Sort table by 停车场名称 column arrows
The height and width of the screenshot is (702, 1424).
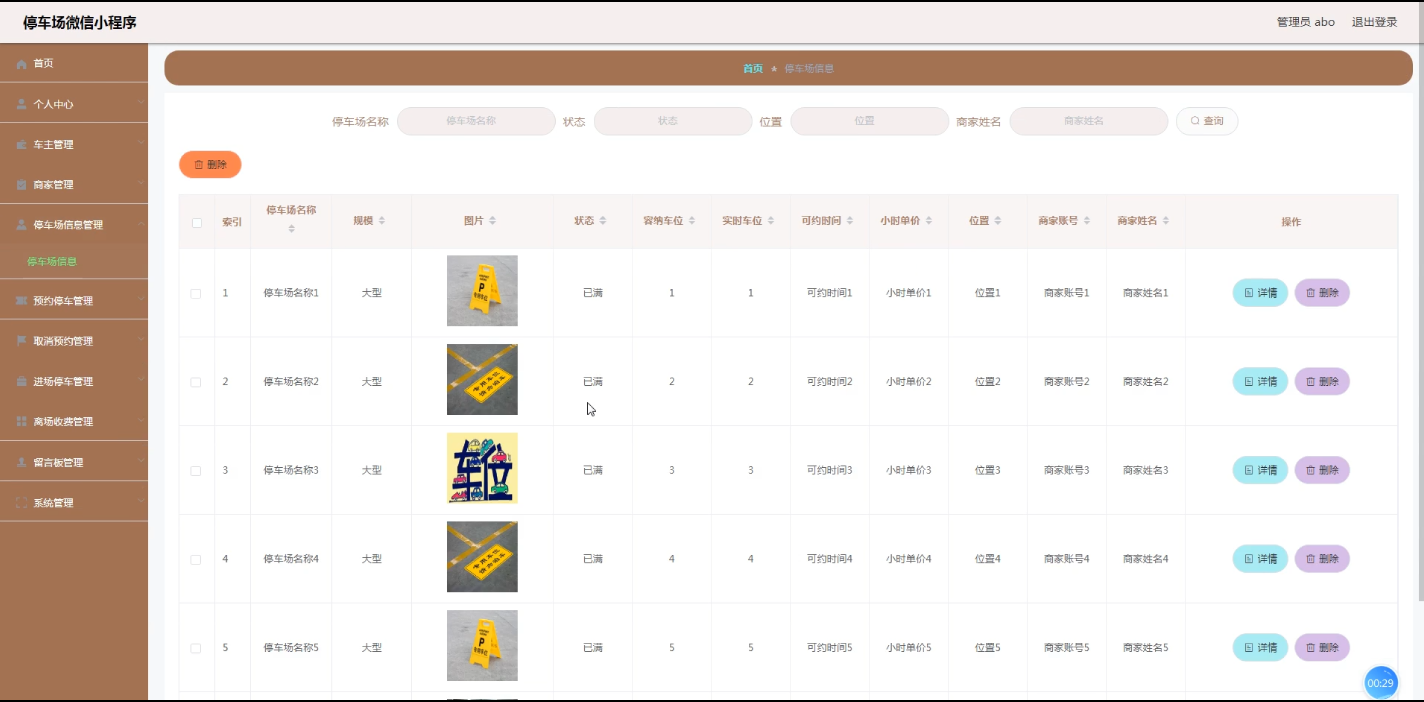click(x=291, y=229)
